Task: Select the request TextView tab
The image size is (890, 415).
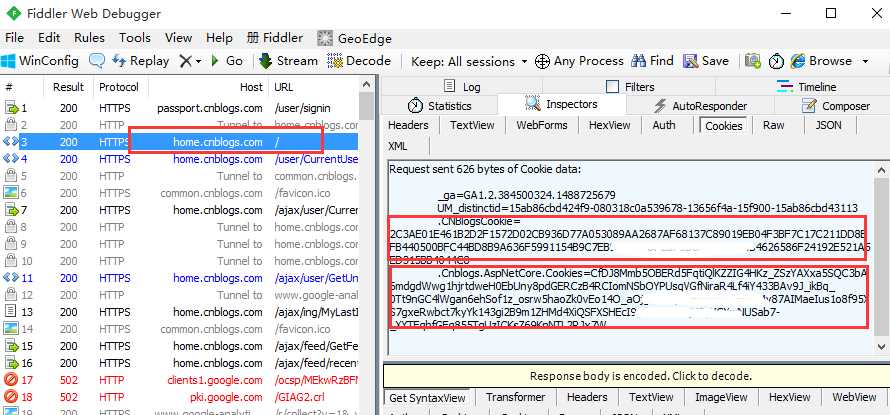Action: coord(472,125)
